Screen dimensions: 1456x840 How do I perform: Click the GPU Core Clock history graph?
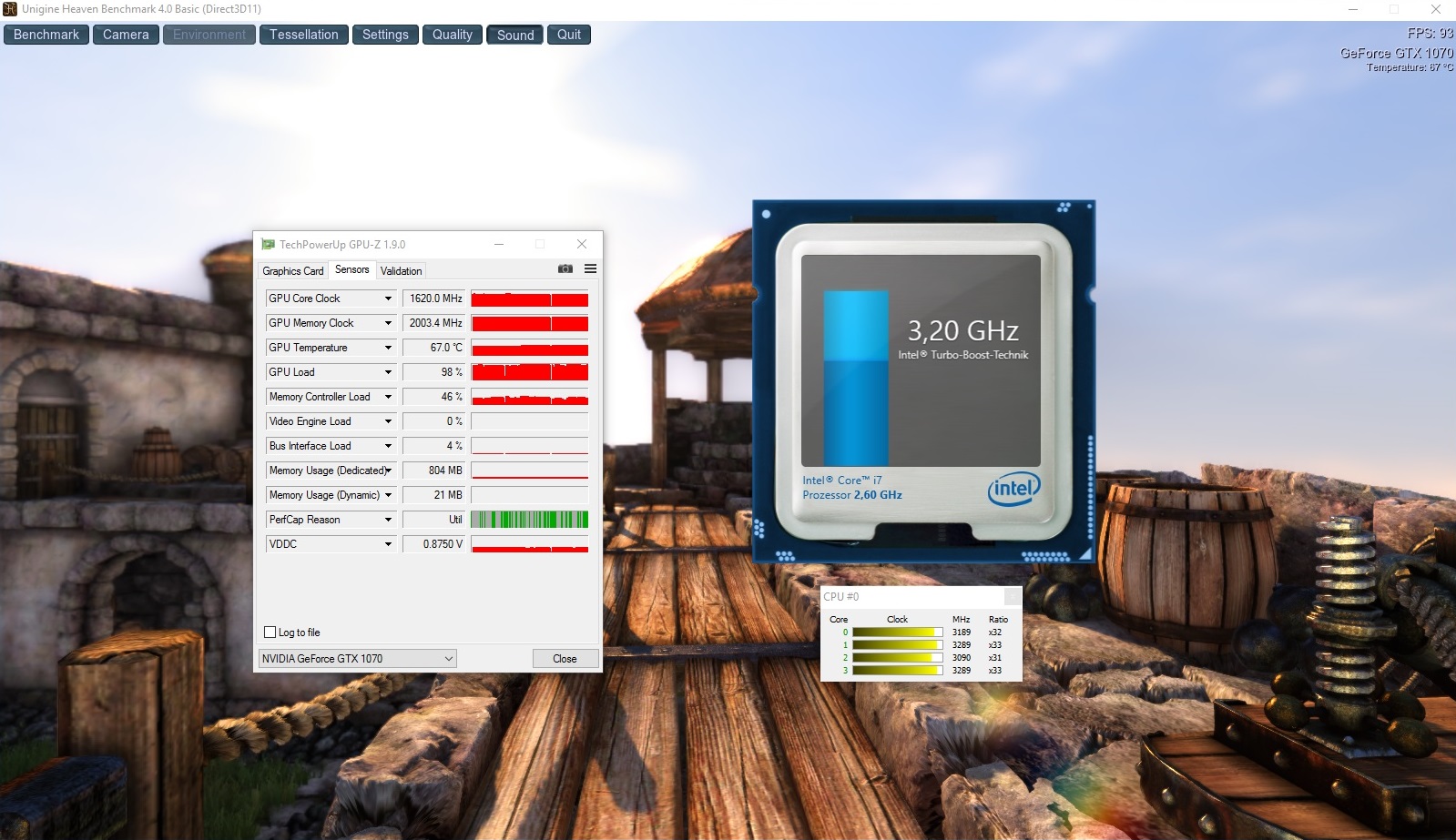[x=530, y=299]
